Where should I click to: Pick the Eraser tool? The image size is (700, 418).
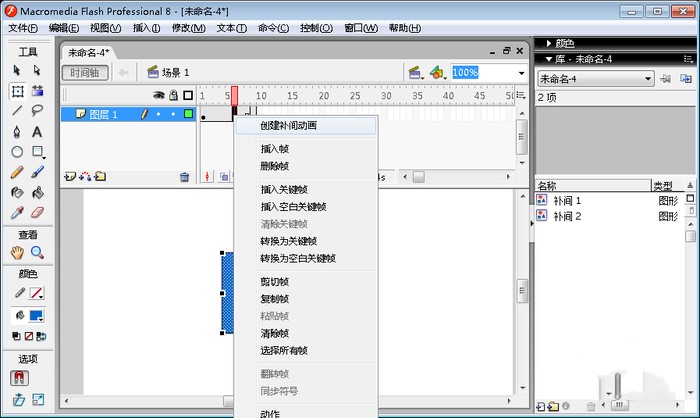[38, 212]
